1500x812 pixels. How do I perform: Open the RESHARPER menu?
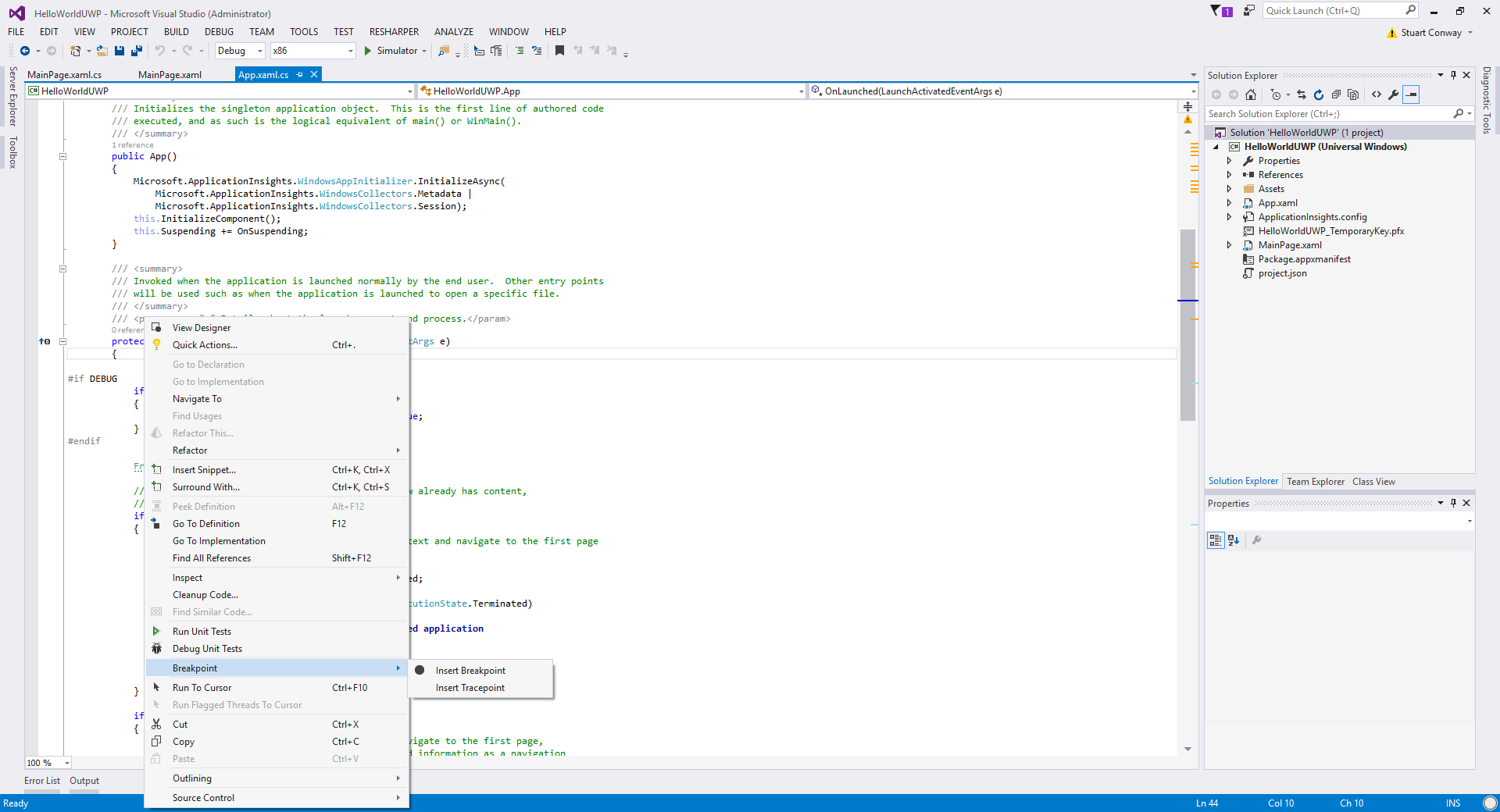coord(394,32)
